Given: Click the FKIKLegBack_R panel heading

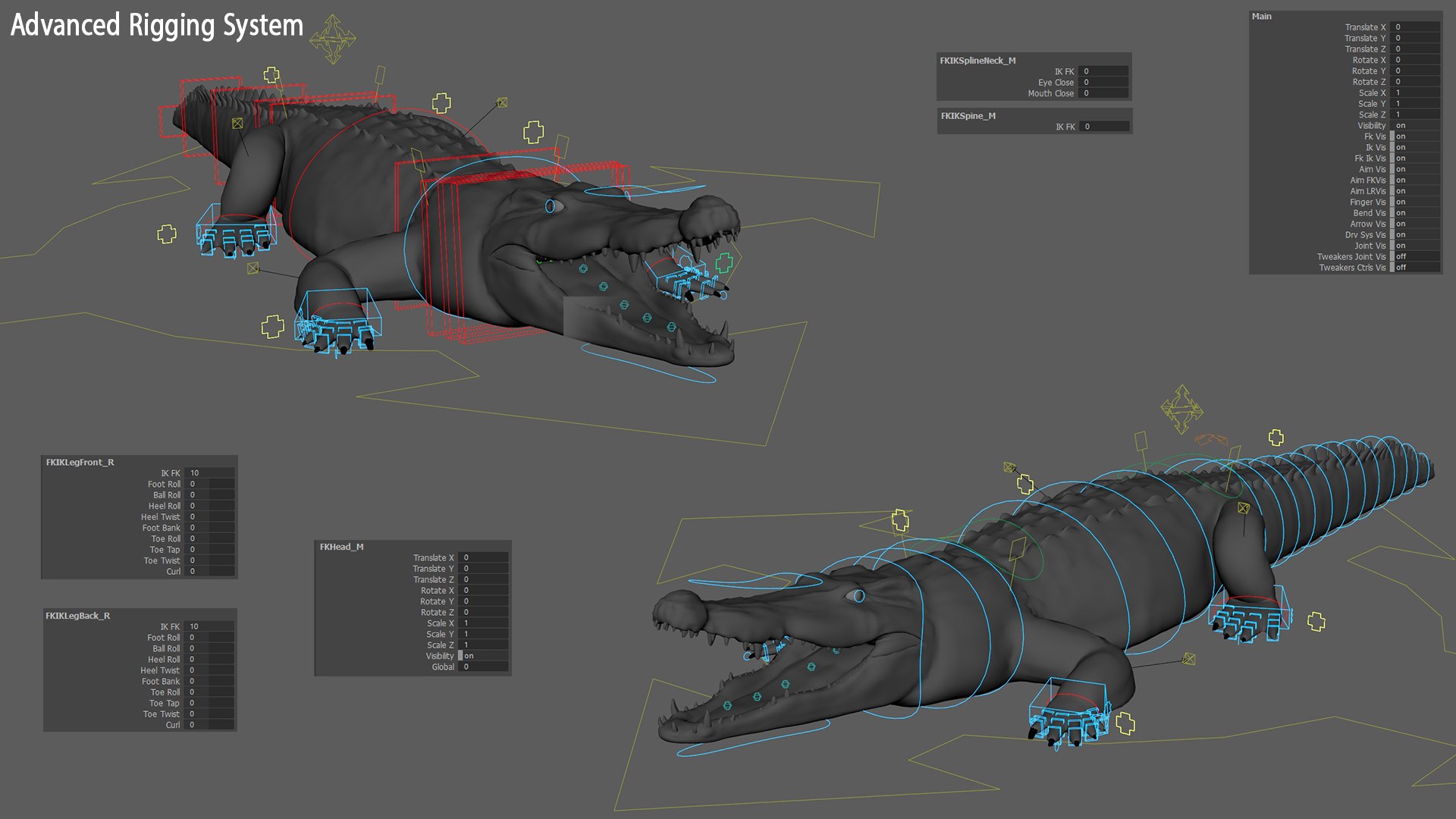Looking at the screenshot, I should (77, 616).
